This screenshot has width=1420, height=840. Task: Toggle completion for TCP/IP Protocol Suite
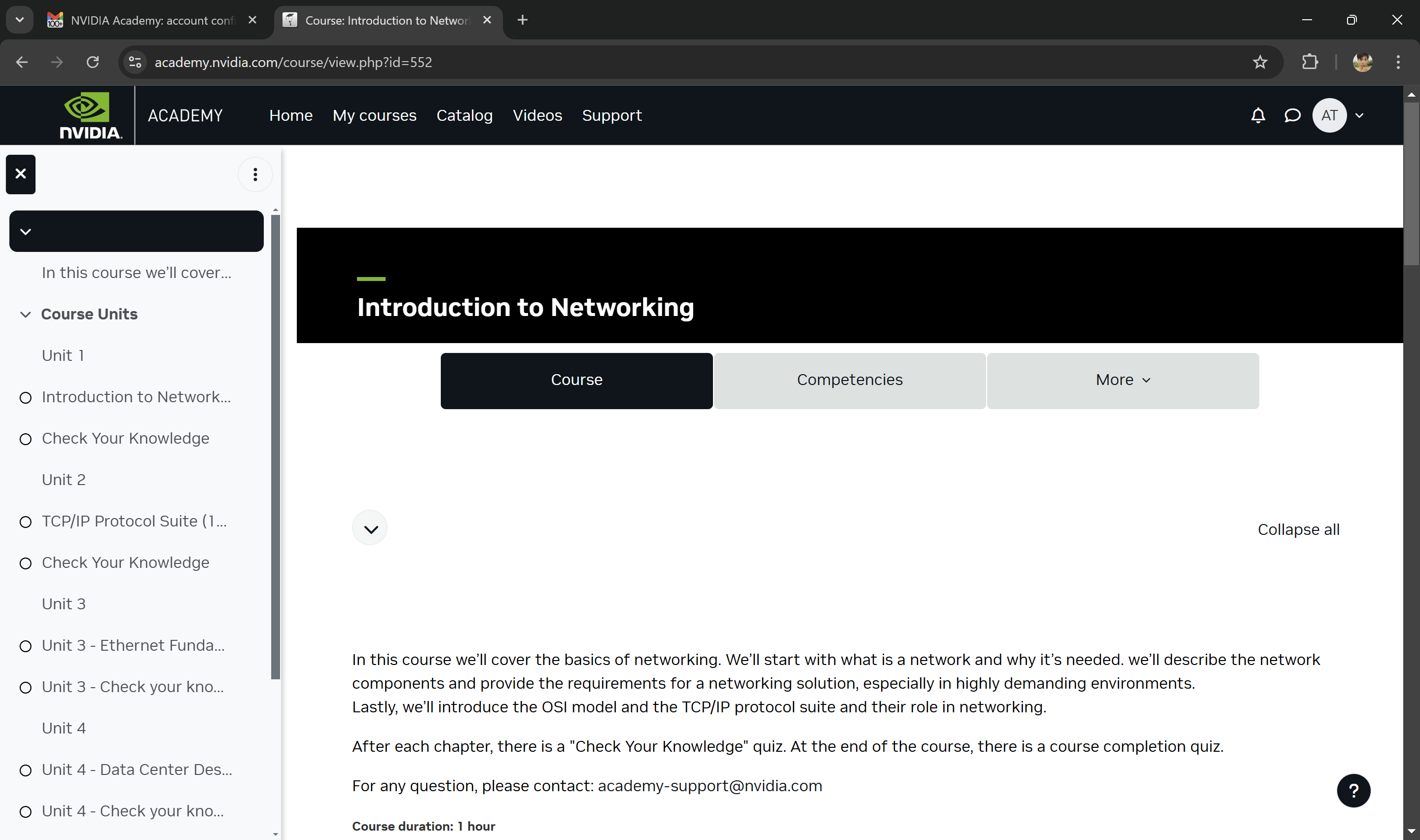click(x=25, y=522)
